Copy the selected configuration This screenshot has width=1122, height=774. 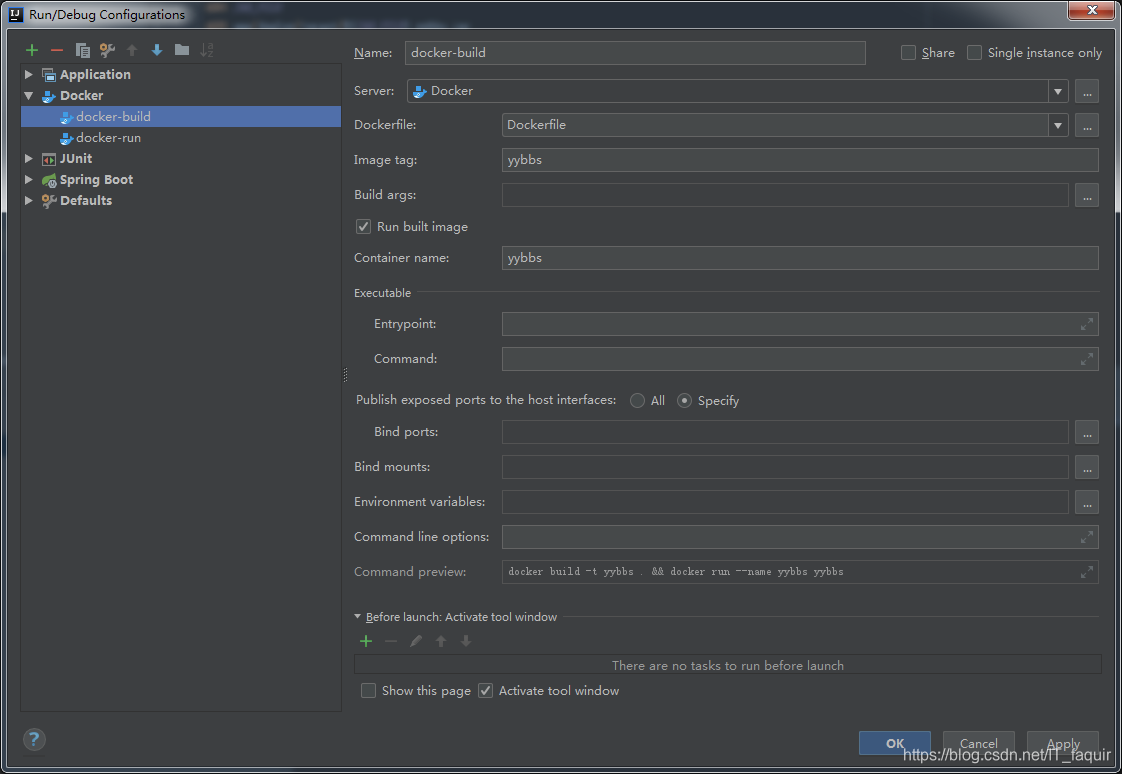tap(82, 50)
